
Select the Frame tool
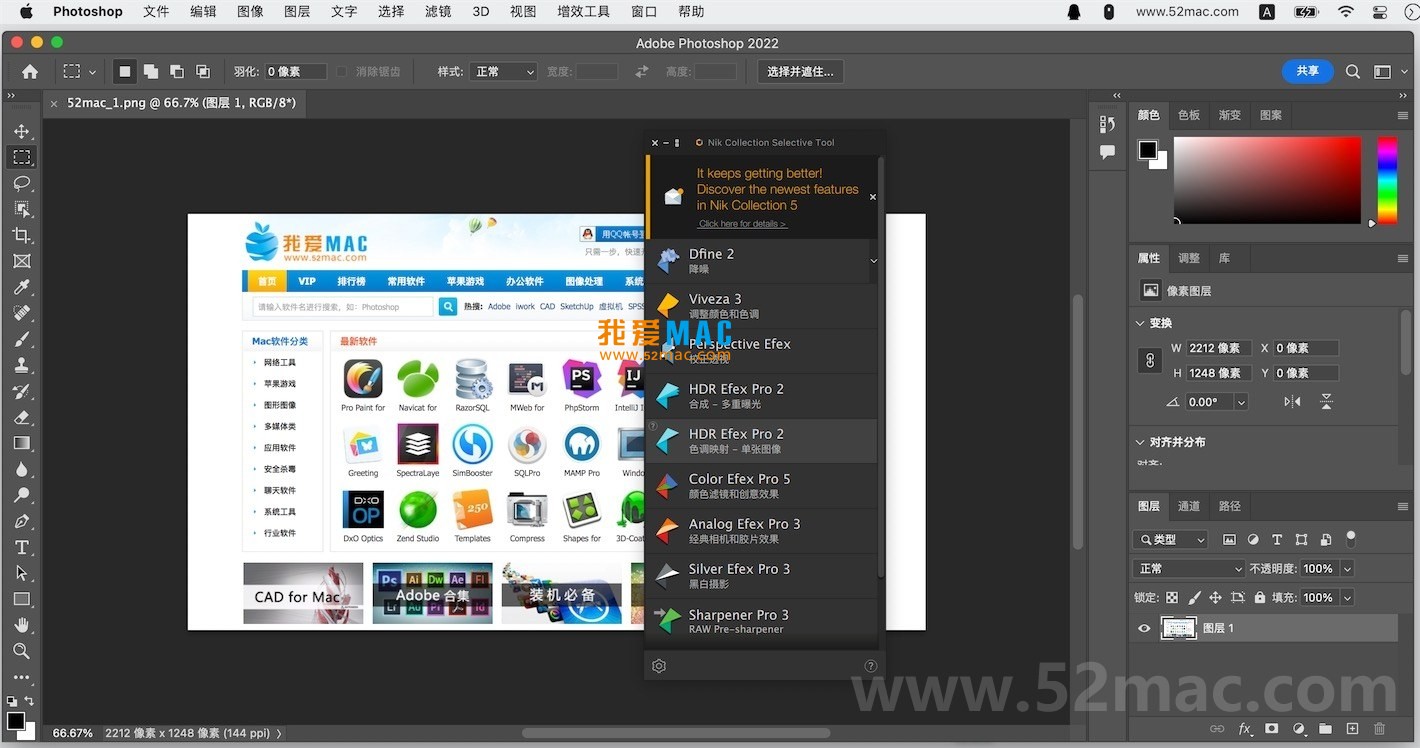click(x=21, y=261)
